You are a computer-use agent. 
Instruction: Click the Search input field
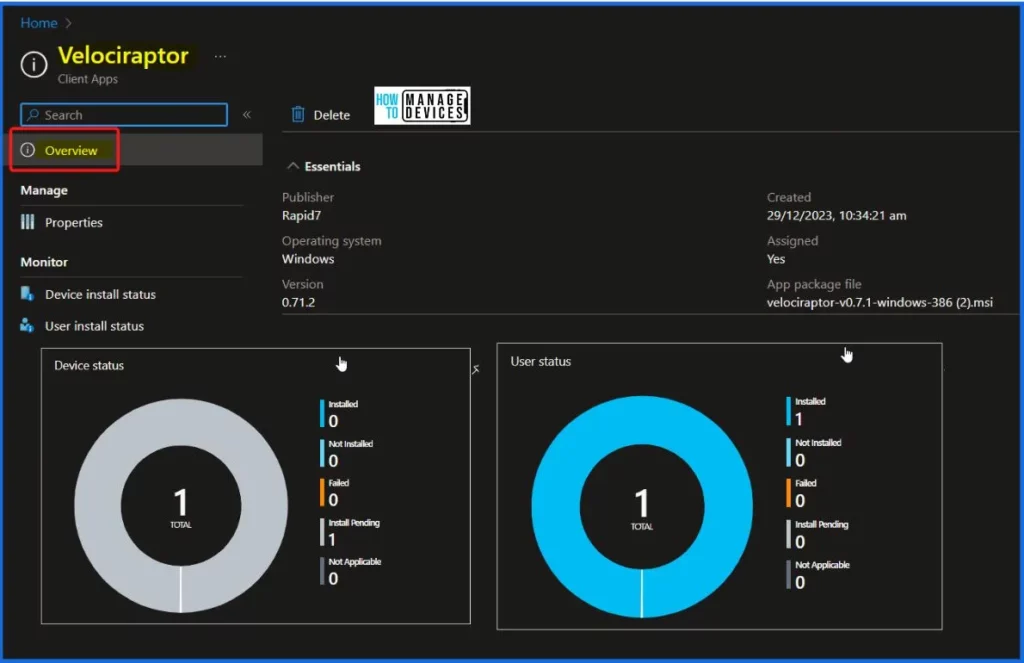tap(124, 115)
